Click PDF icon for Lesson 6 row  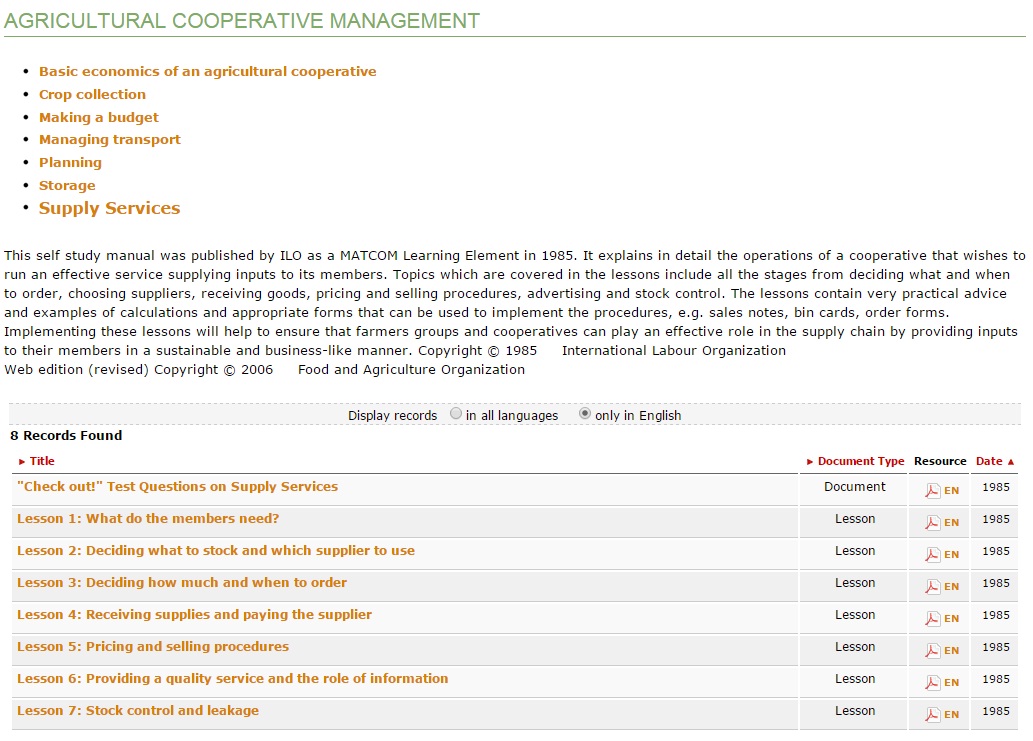pos(932,682)
